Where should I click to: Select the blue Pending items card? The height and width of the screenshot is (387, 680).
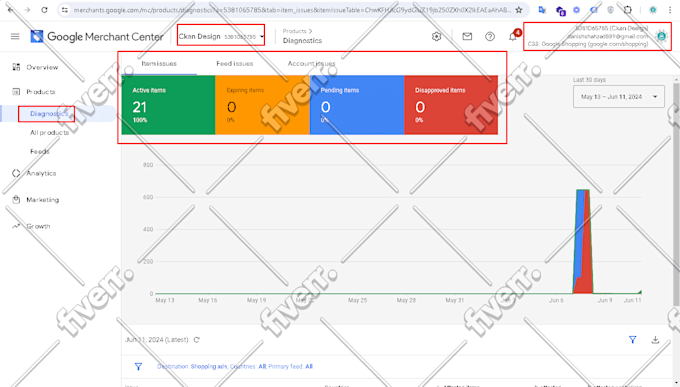pyautogui.click(x=357, y=105)
